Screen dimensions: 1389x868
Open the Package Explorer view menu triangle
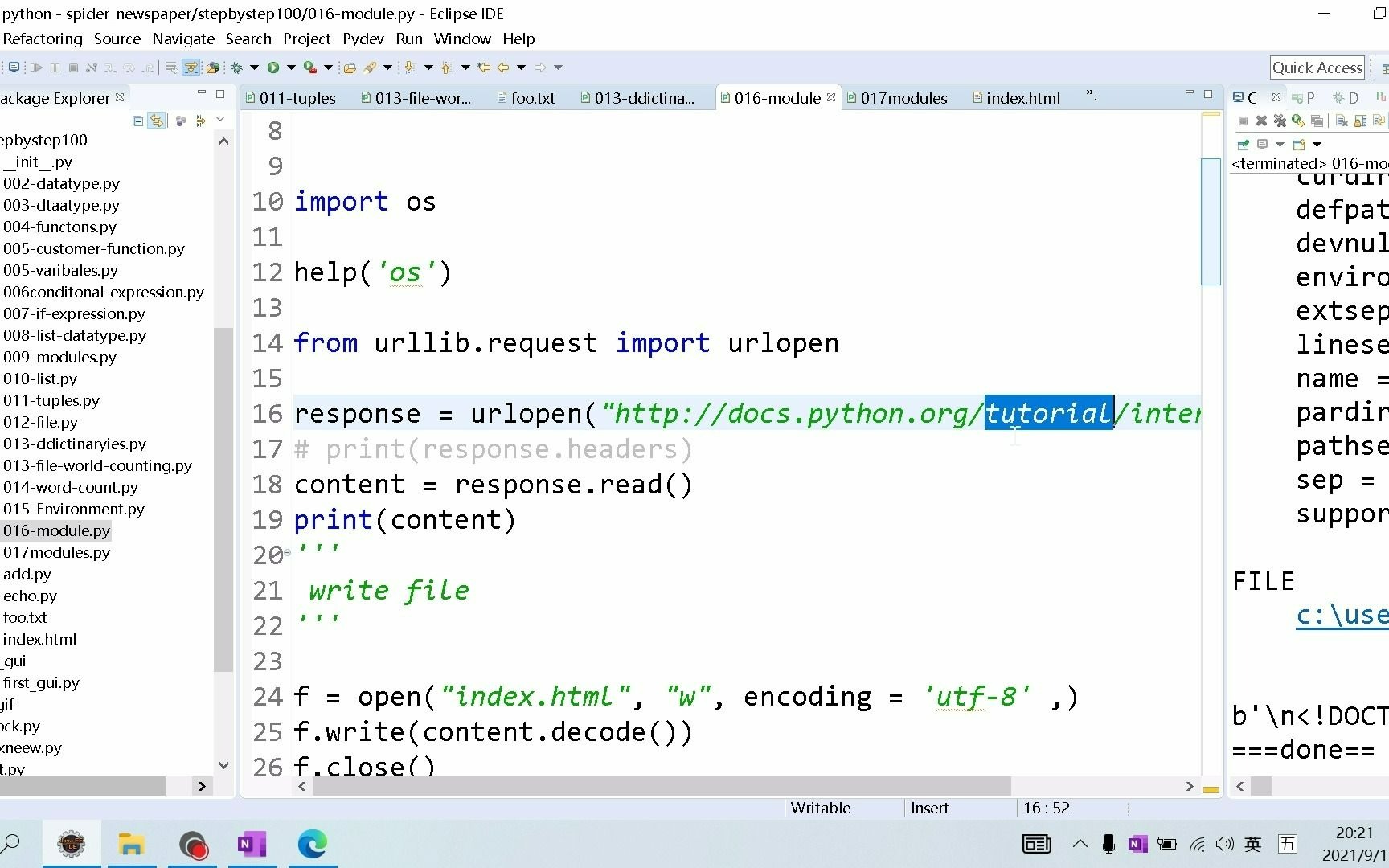(222, 120)
